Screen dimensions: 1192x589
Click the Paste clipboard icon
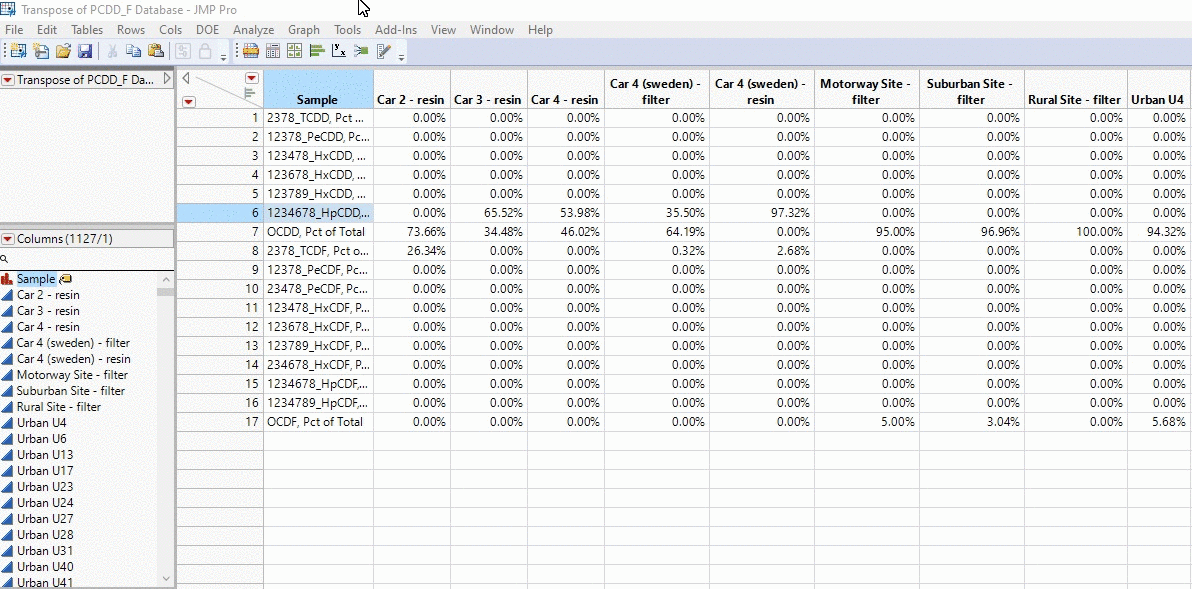point(156,51)
